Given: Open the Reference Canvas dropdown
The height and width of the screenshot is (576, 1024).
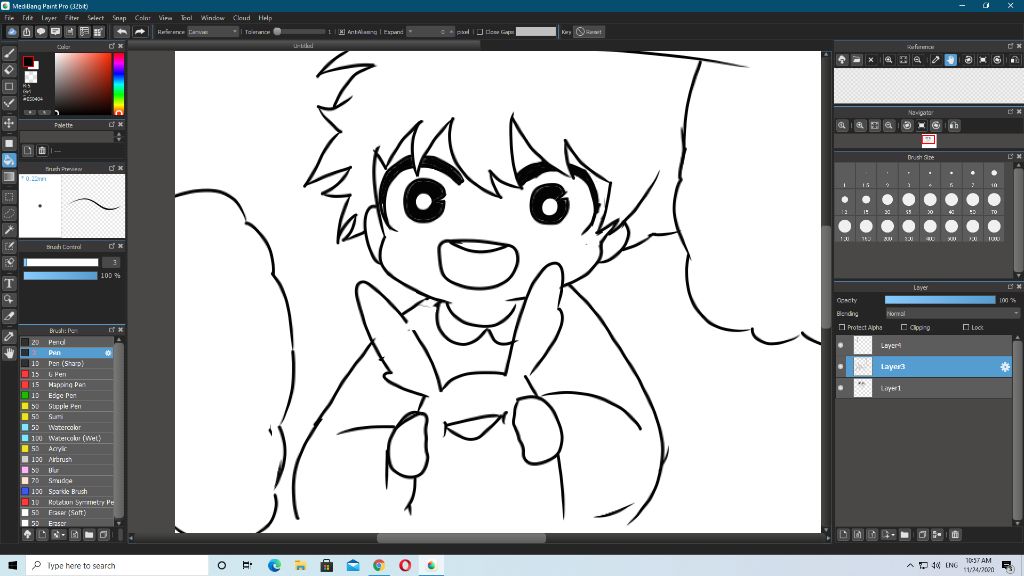Looking at the screenshot, I should pos(213,31).
